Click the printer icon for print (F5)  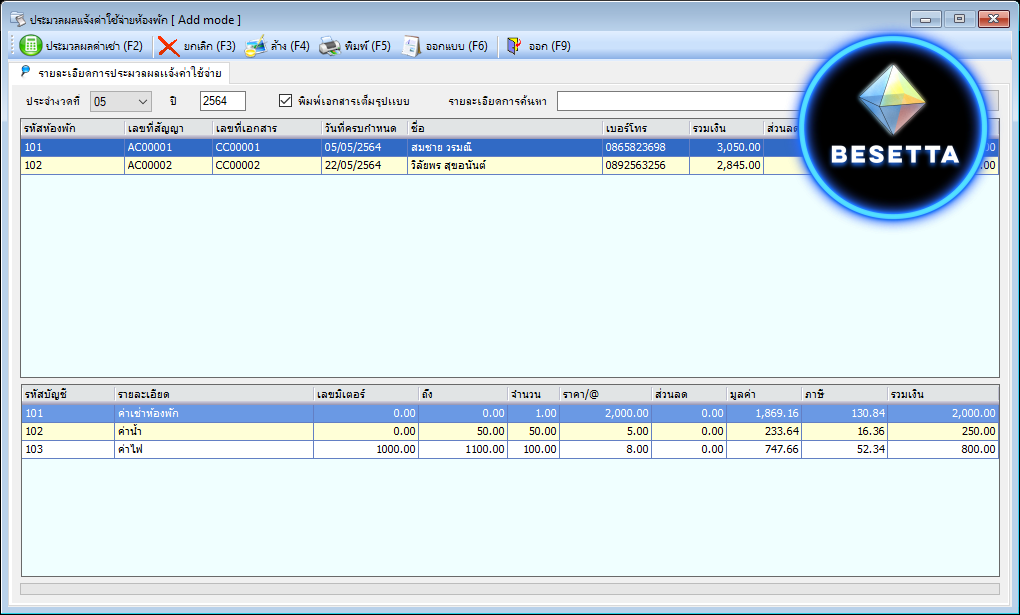tap(329, 46)
